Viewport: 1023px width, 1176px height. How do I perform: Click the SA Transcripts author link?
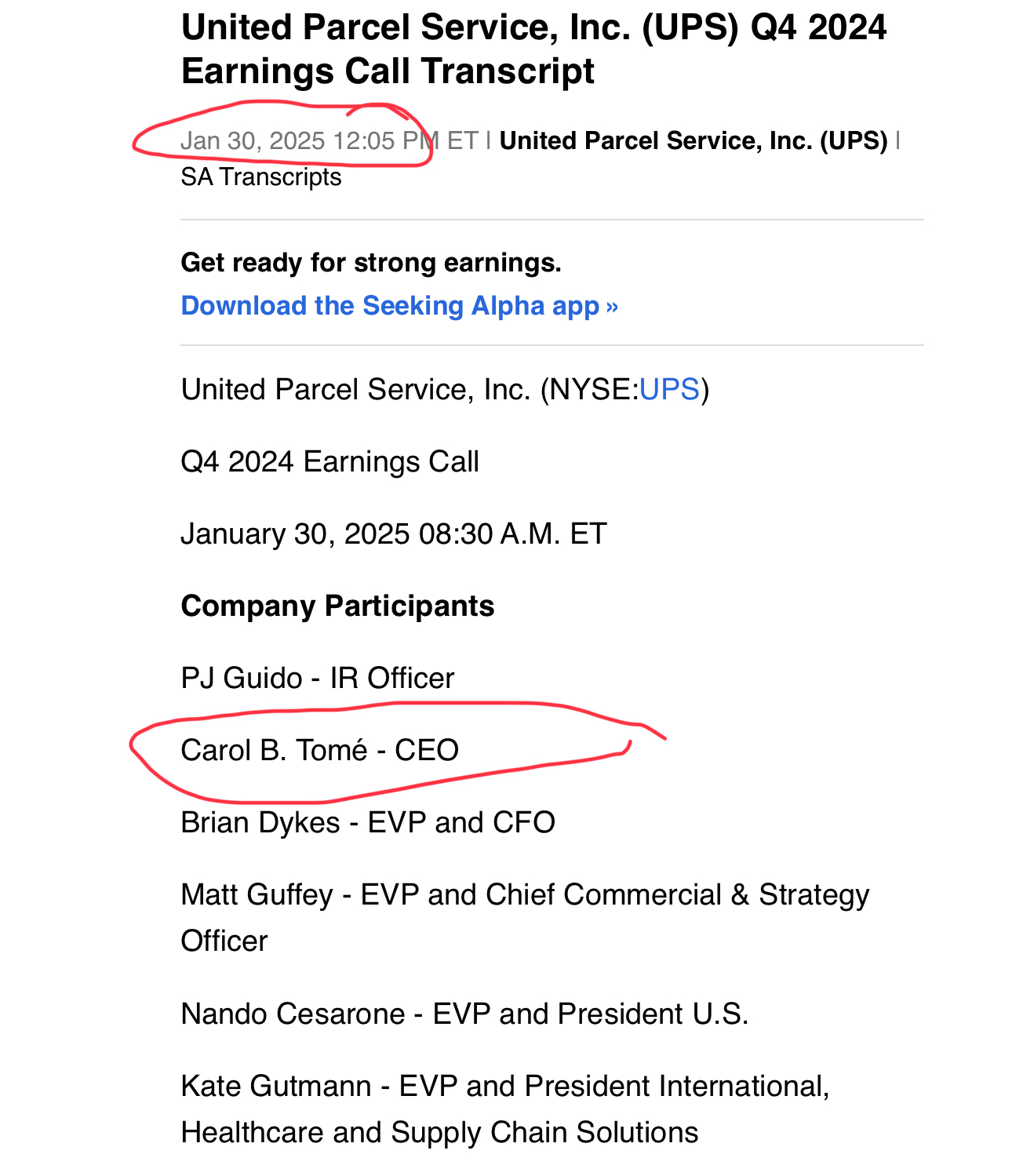pos(261,177)
